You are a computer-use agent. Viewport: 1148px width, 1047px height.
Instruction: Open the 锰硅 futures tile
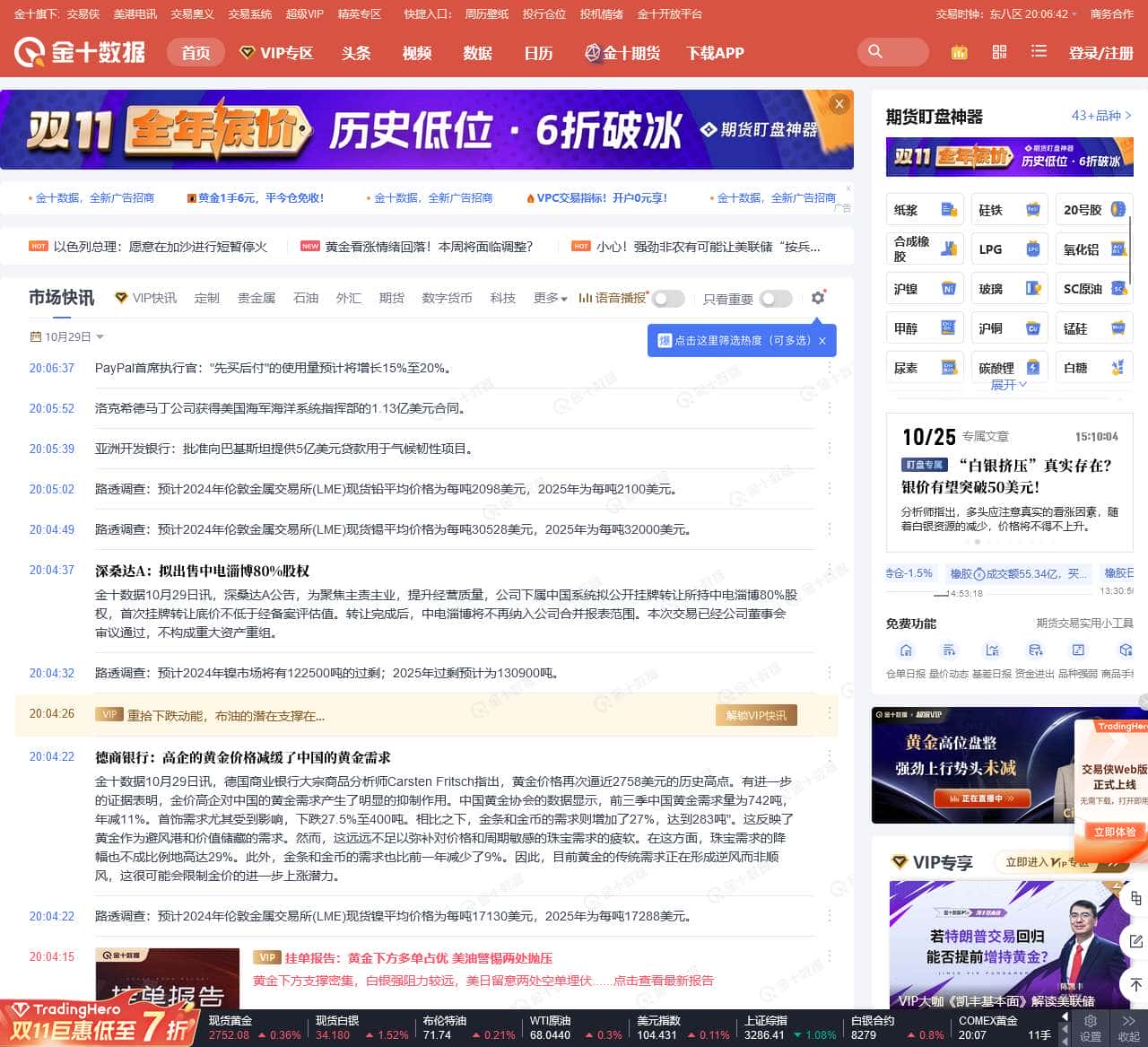(1093, 328)
